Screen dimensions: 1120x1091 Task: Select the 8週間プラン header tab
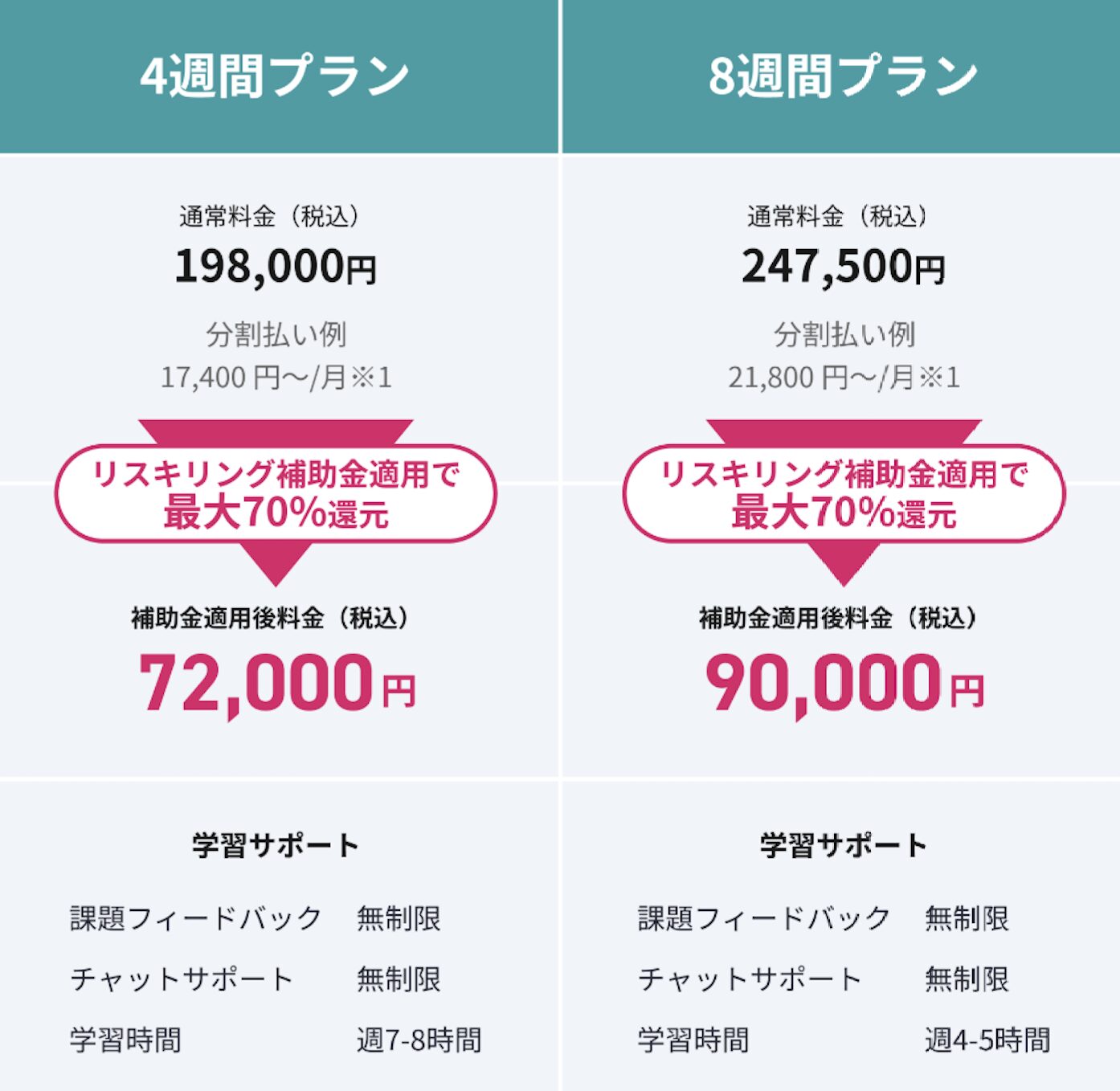(843, 76)
